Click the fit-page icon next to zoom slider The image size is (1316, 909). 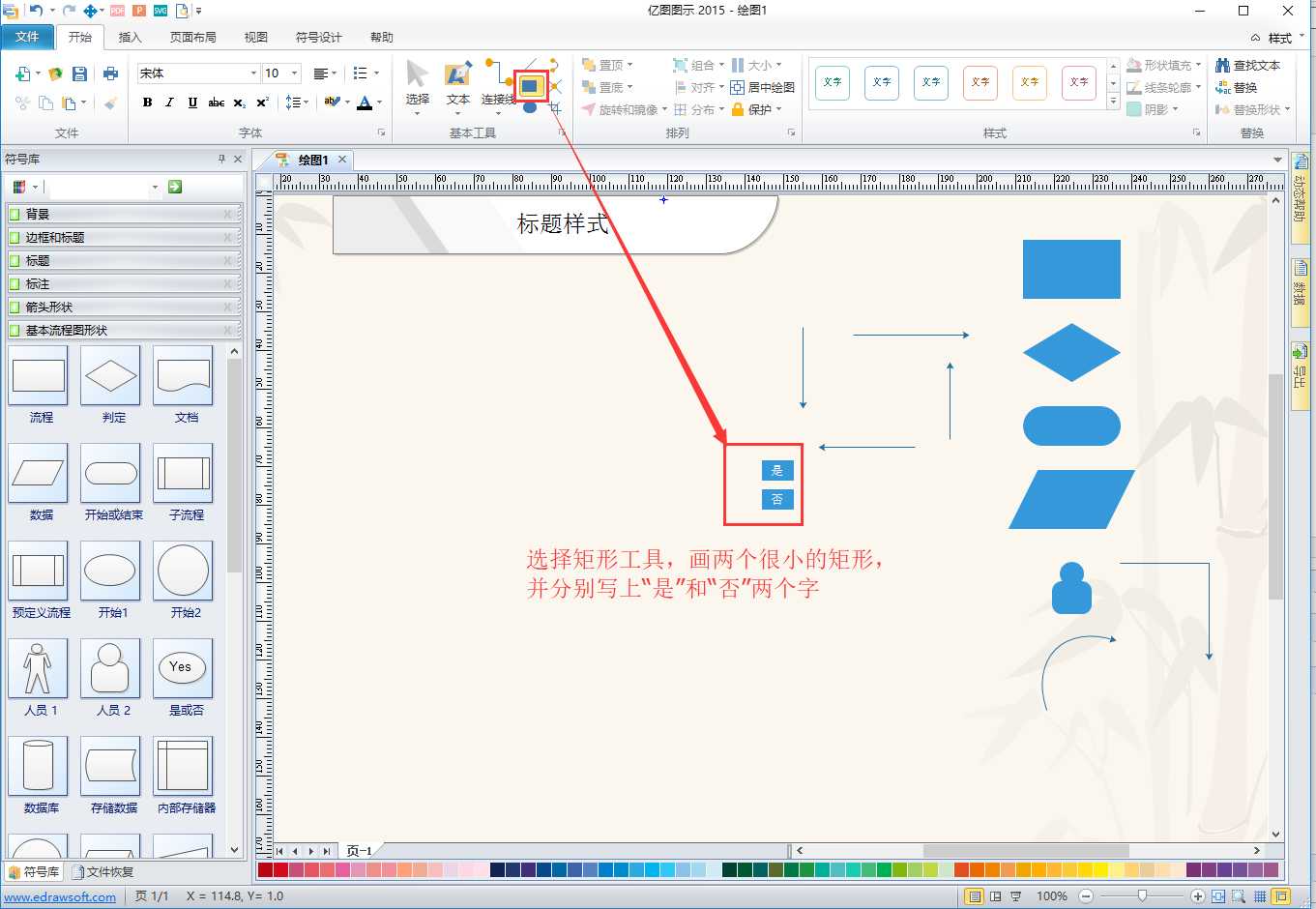click(x=1218, y=896)
